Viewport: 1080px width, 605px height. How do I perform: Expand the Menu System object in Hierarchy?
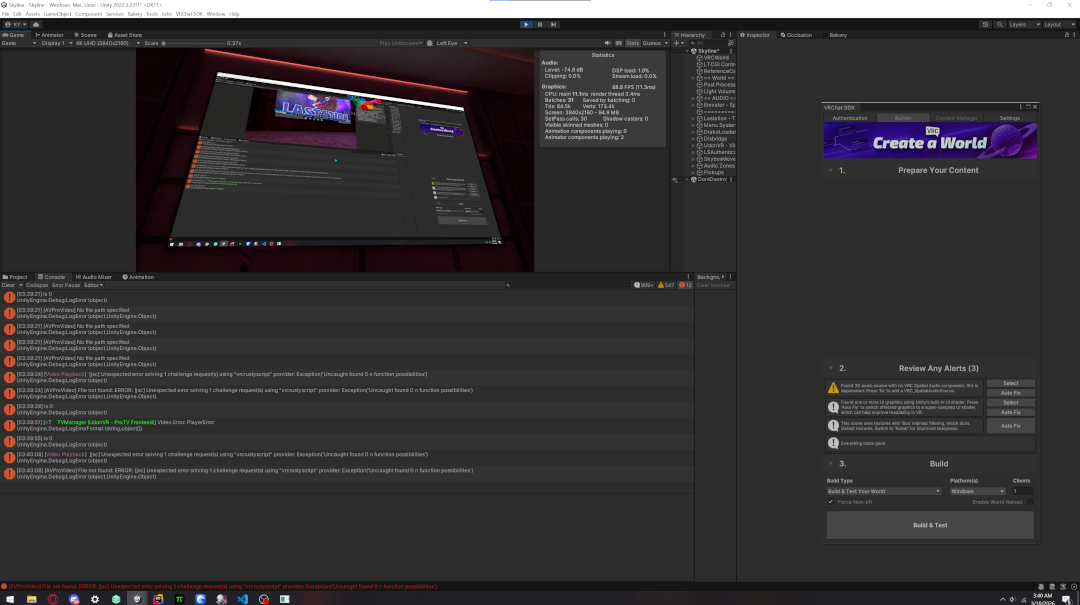(x=694, y=125)
